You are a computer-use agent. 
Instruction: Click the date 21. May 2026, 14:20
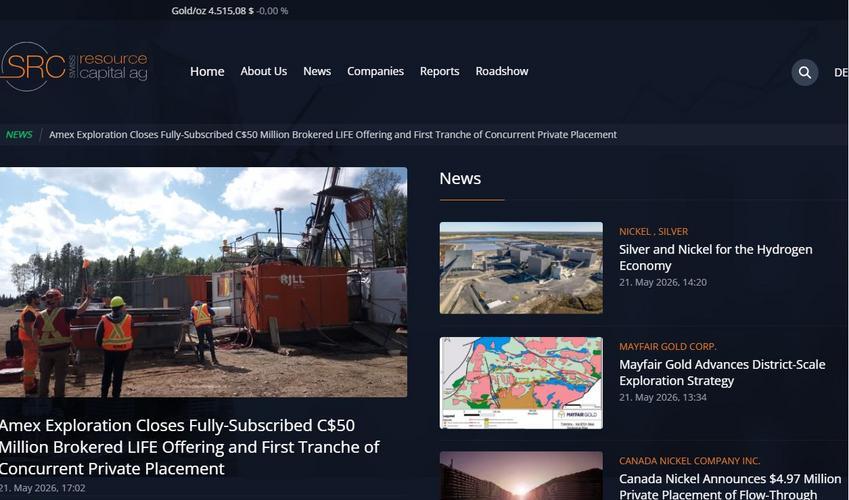point(663,282)
